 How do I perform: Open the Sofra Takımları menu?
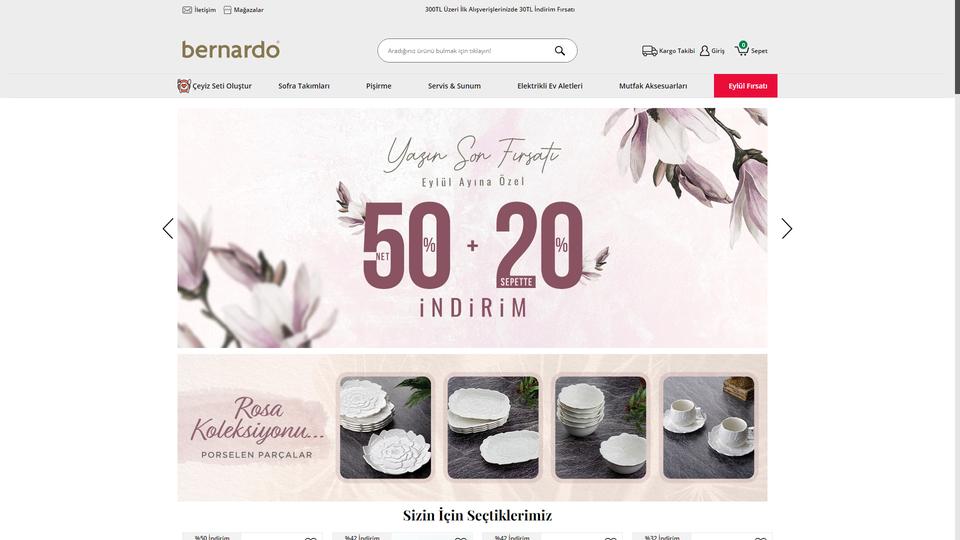[x=304, y=86]
